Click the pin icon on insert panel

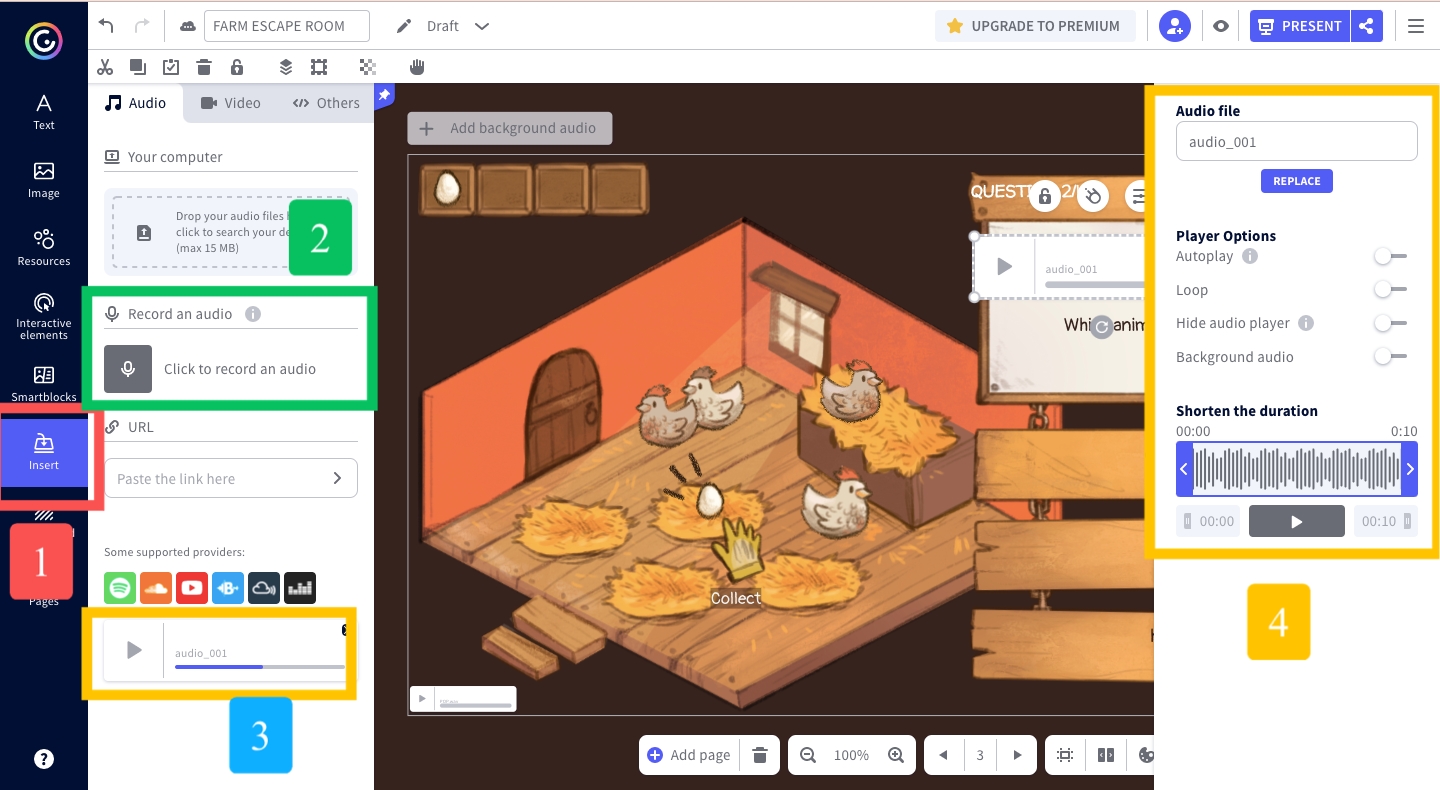[384, 94]
